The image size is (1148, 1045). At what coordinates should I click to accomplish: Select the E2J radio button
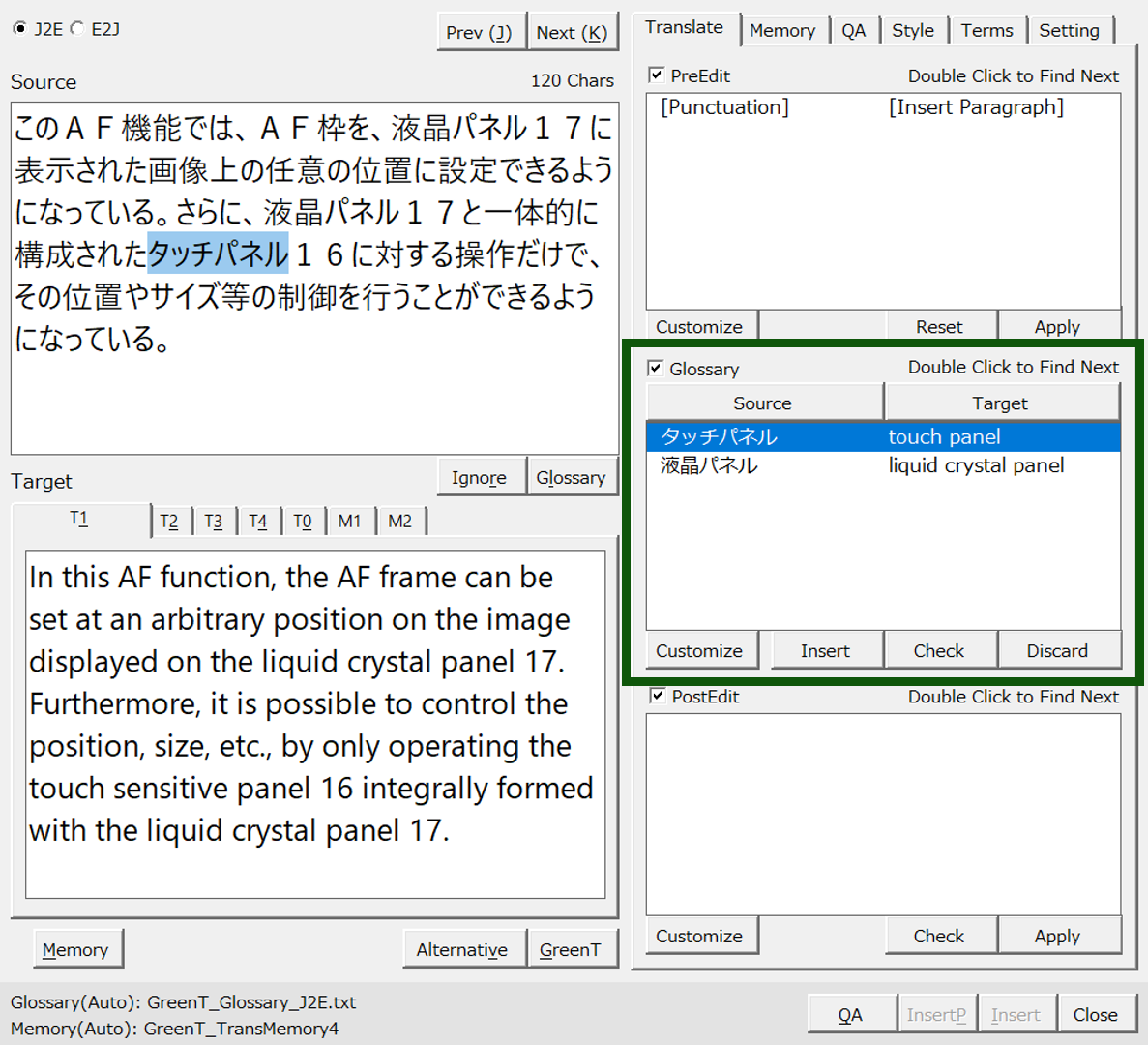(x=77, y=29)
